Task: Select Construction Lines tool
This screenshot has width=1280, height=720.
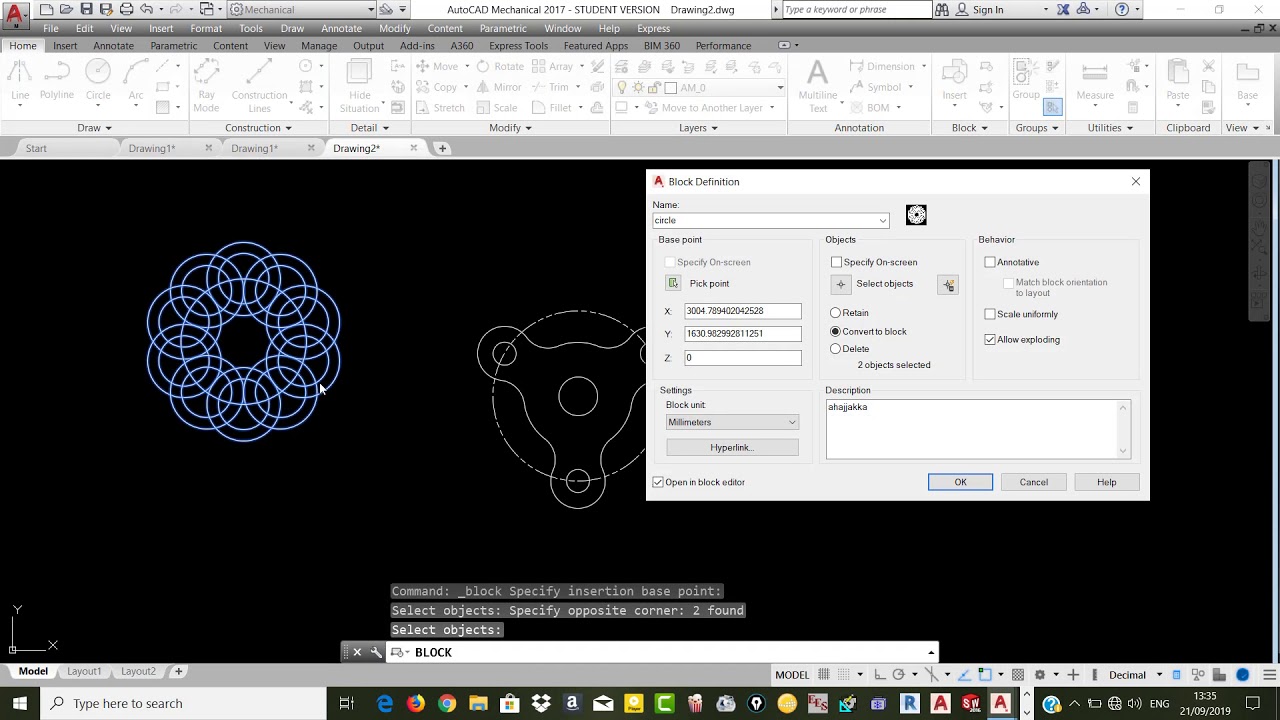Action: coord(259,86)
